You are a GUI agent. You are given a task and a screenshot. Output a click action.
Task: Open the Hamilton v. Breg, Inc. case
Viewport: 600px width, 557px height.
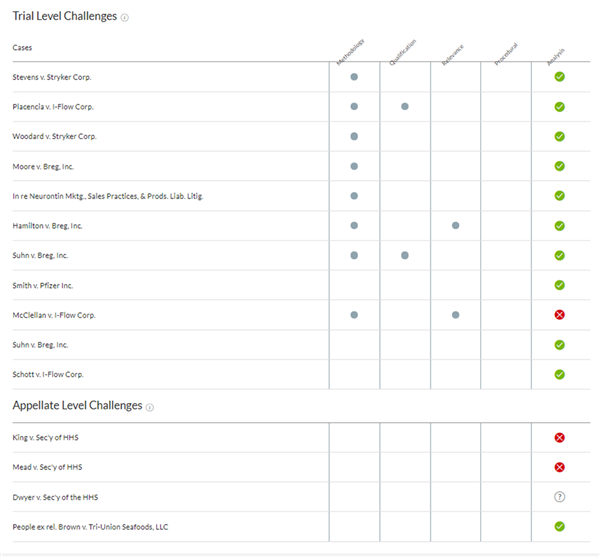[47, 226]
